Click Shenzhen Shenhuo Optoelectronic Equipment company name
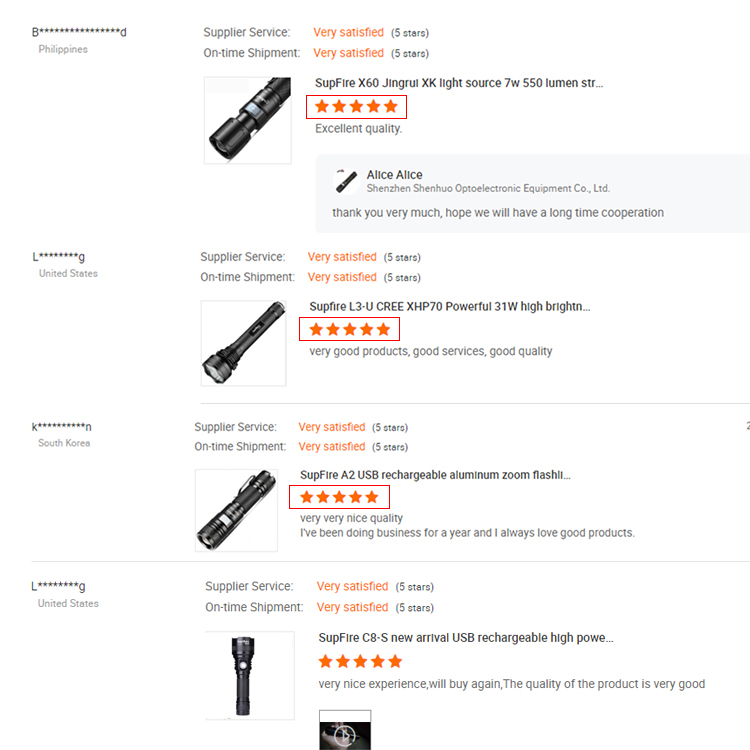Screen dimensions: 750x750 488,188
